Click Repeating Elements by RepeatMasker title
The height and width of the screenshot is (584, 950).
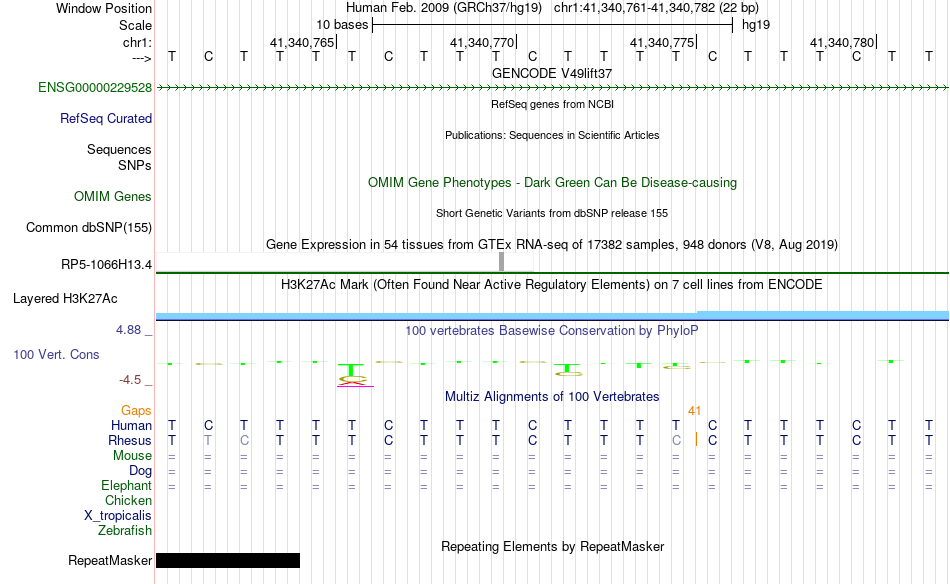click(x=553, y=546)
